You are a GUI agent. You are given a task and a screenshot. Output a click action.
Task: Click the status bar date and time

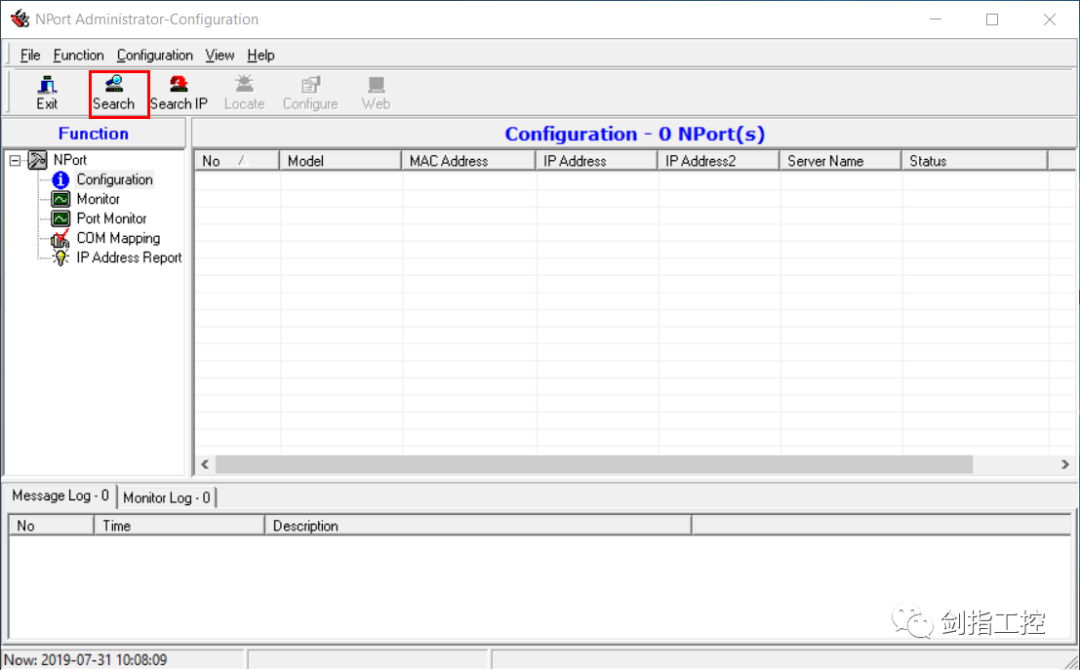point(85,660)
